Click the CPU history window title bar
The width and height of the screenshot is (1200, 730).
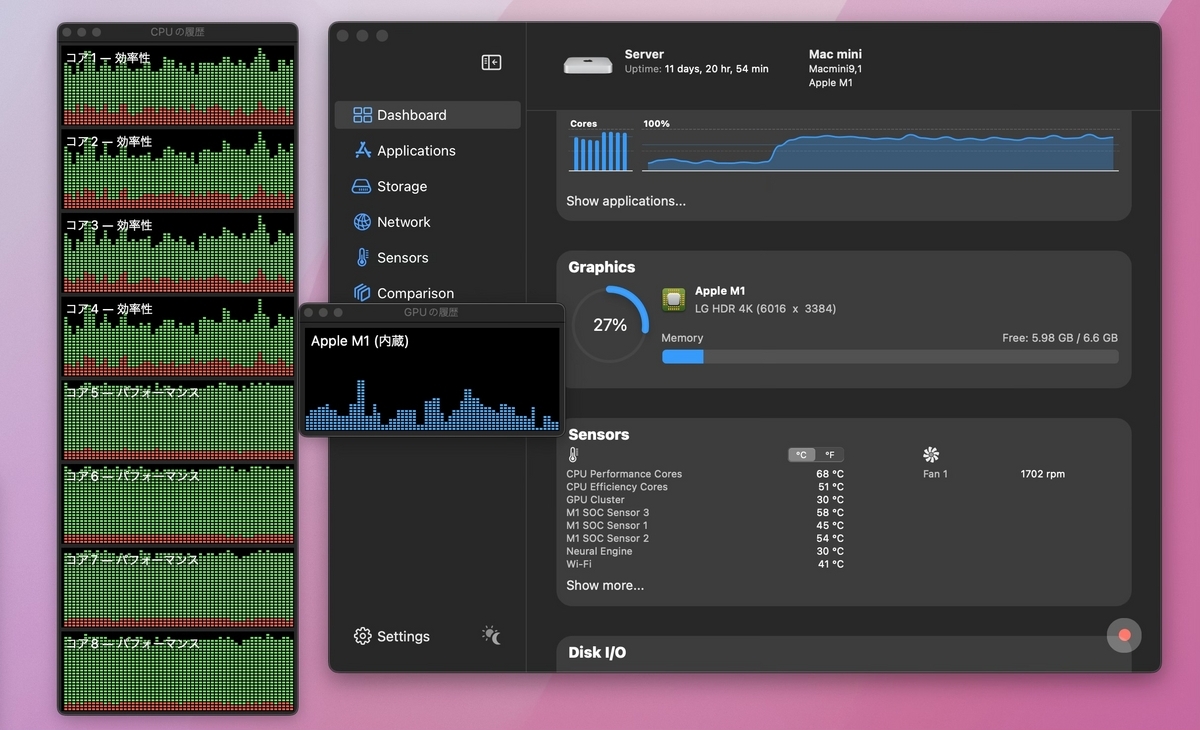(178, 32)
